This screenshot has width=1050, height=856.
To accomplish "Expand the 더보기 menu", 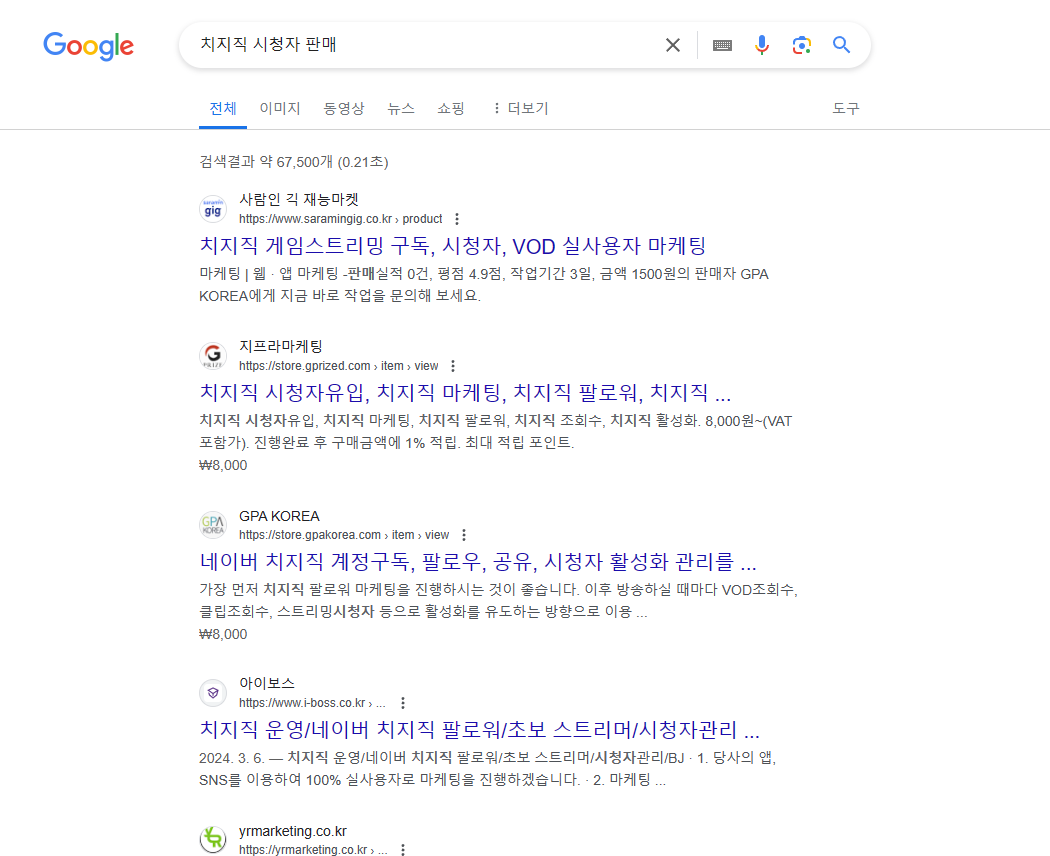I will (520, 109).
